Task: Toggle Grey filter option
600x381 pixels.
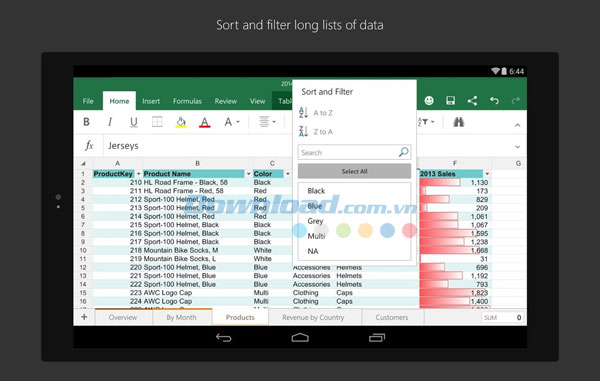Action: point(315,221)
